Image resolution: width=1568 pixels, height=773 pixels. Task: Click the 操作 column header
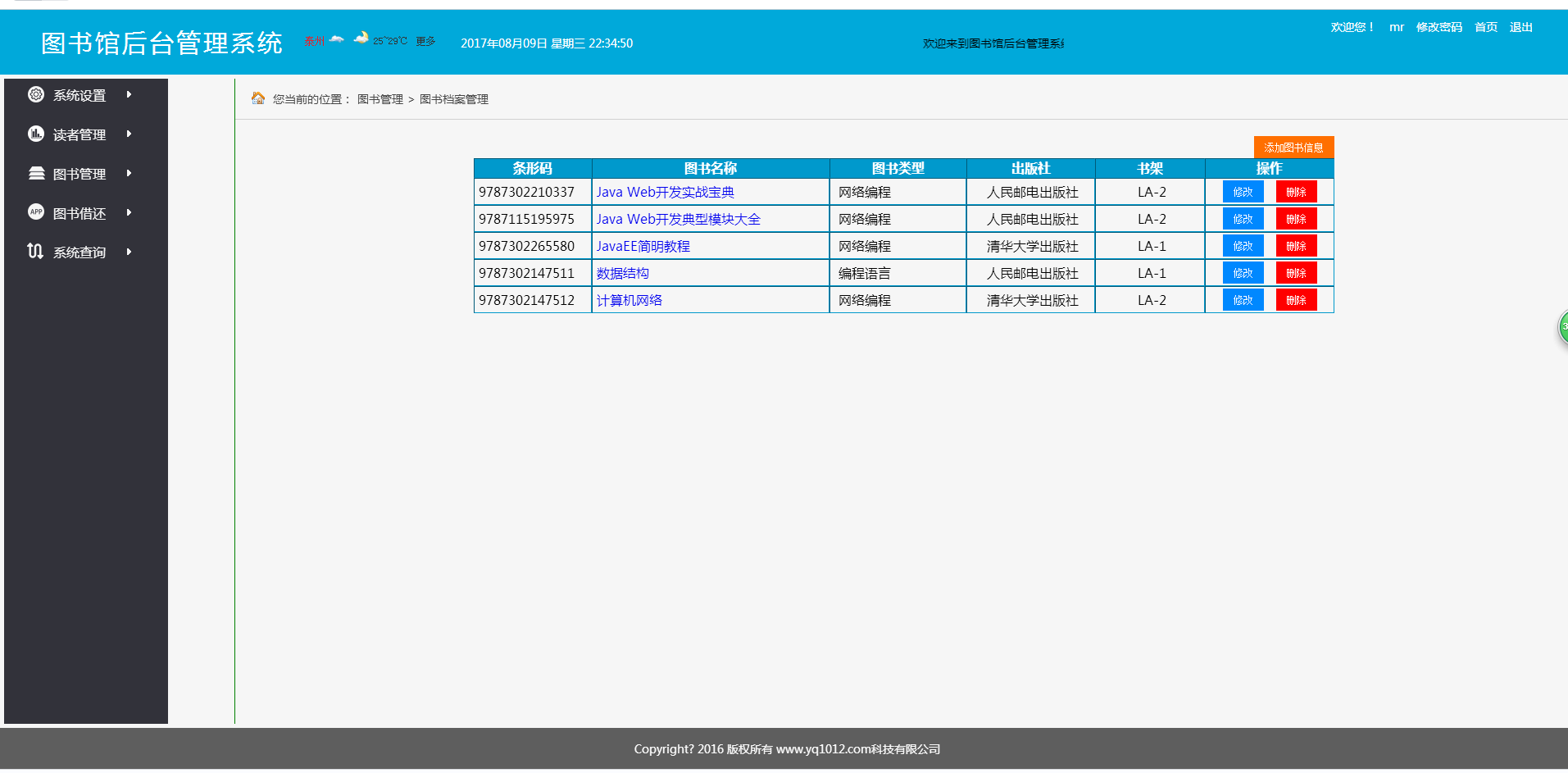[1270, 168]
